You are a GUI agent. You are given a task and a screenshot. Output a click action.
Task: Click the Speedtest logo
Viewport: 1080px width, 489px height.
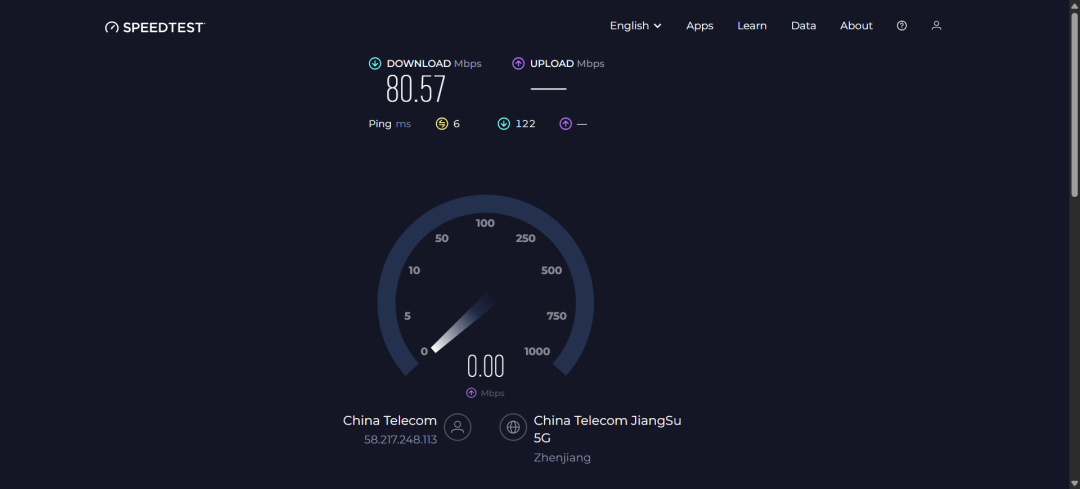tap(155, 28)
